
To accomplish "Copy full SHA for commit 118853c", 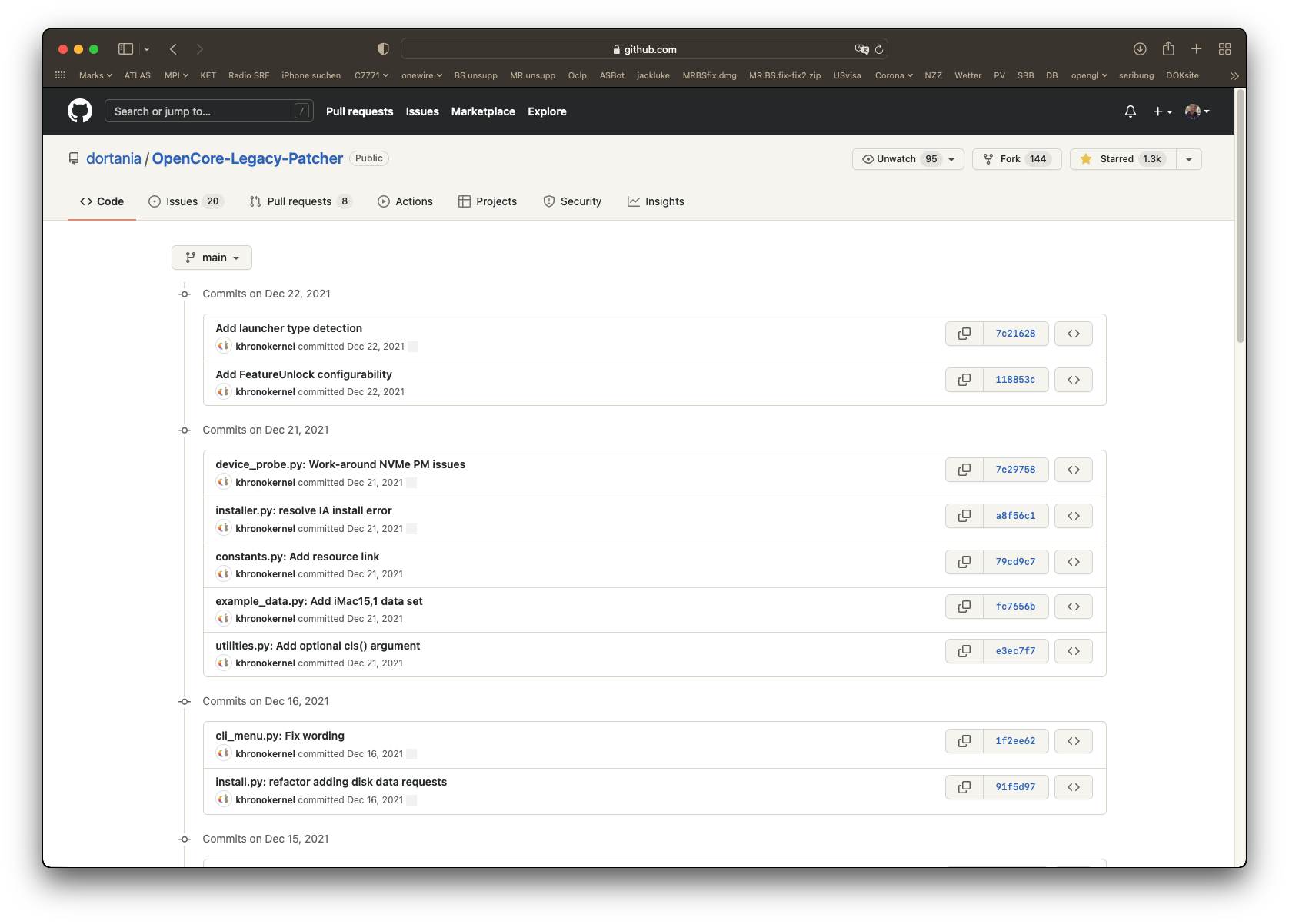I will point(964,380).
